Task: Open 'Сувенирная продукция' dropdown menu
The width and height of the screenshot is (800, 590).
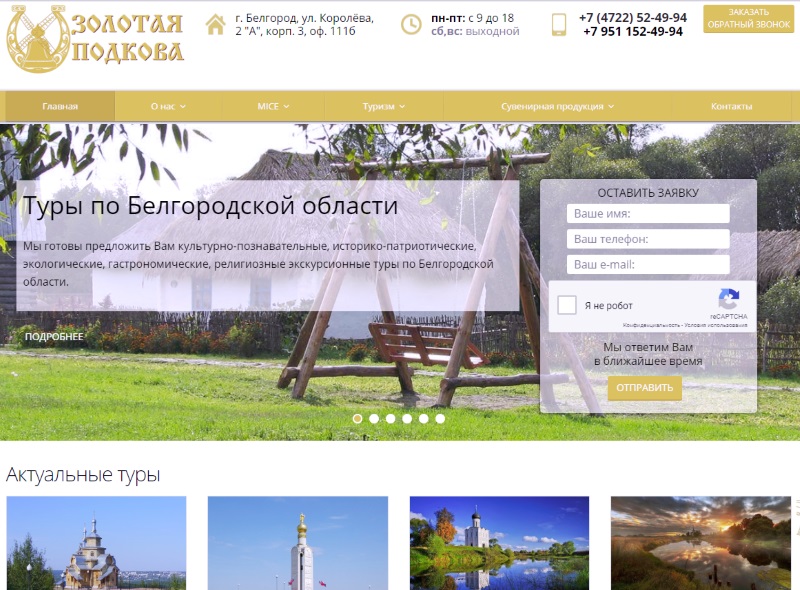Action: point(557,106)
